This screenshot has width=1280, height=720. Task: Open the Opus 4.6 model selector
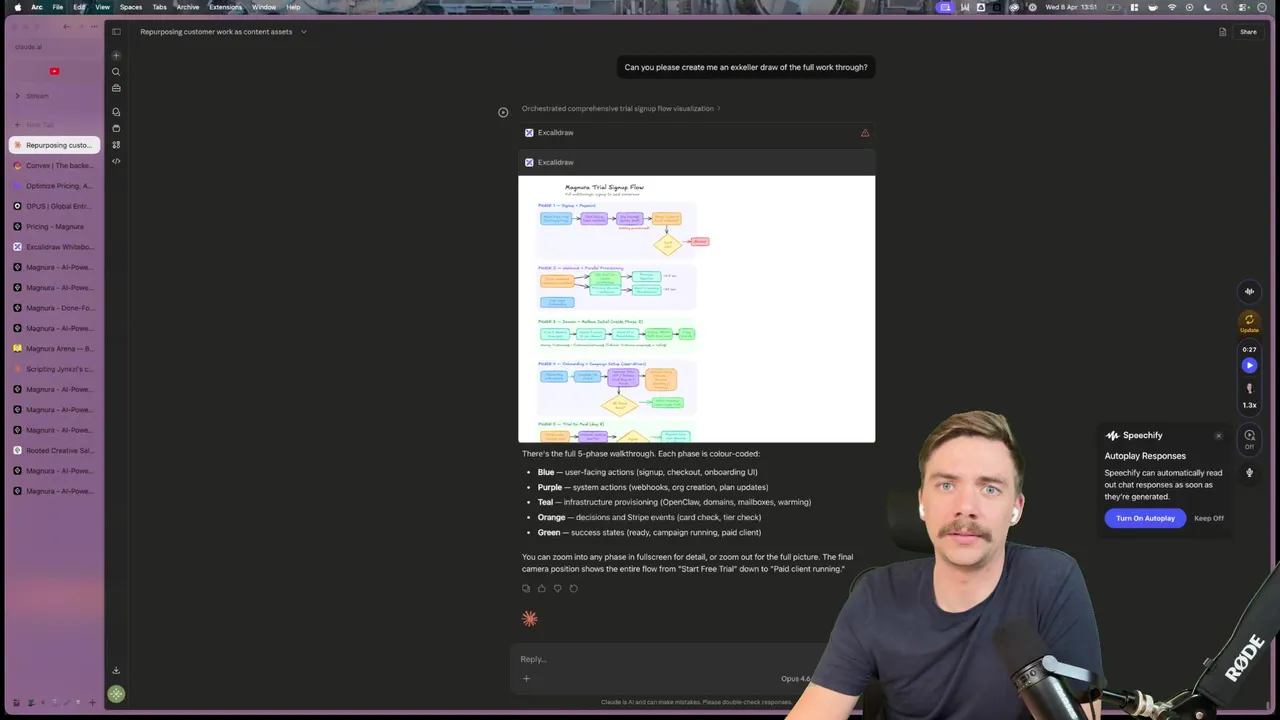tap(797, 678)
